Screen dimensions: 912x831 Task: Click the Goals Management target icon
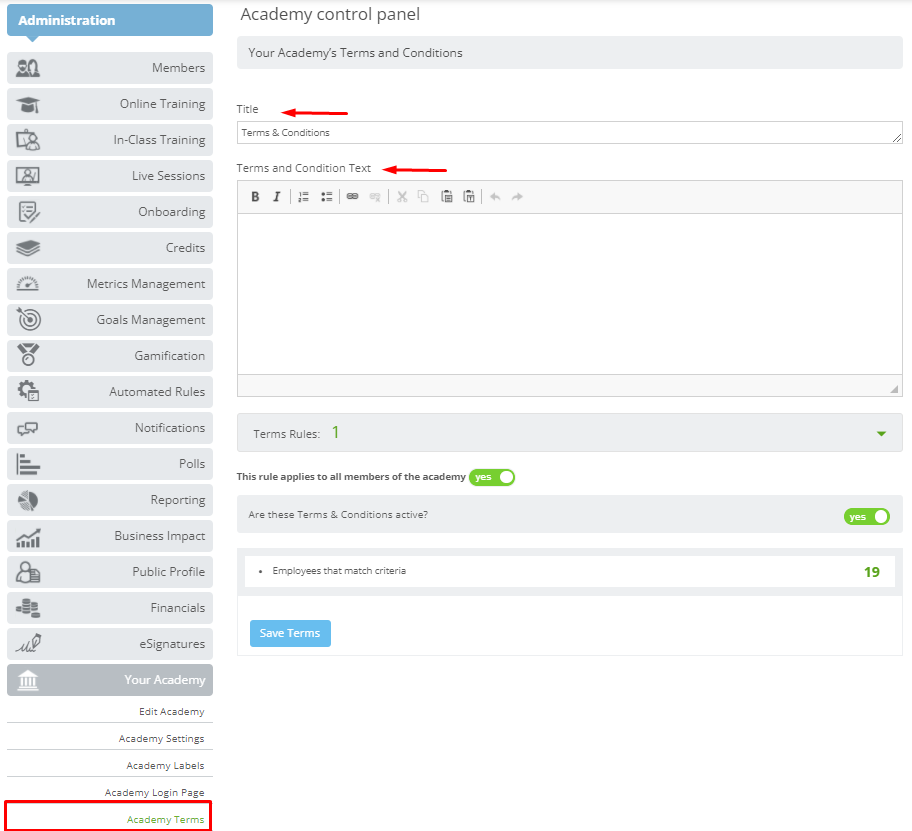click(x=28, y=319)
